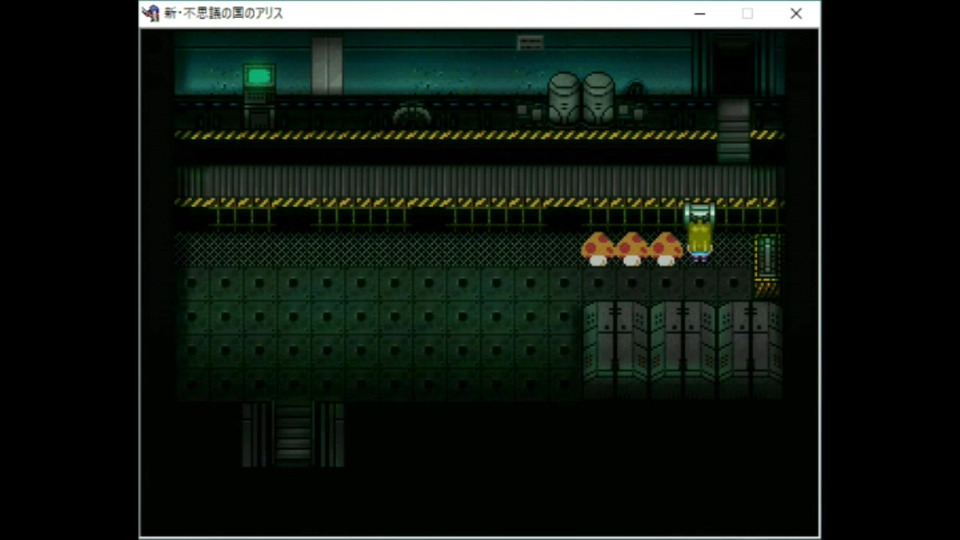Click the right cylindrical storage tank
The height and width of the screenshot is (540, 960).
tap(598, 99)
